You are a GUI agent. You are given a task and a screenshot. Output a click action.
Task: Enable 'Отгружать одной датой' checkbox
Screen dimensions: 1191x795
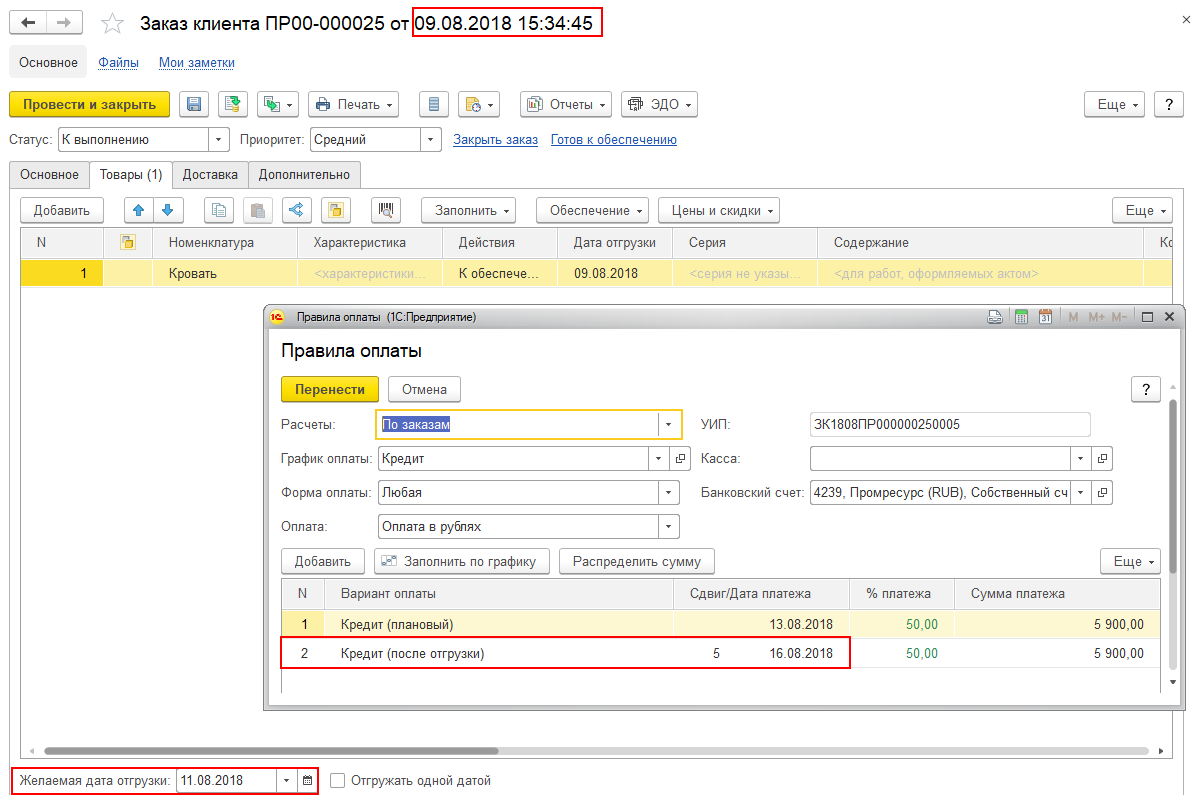337,780
